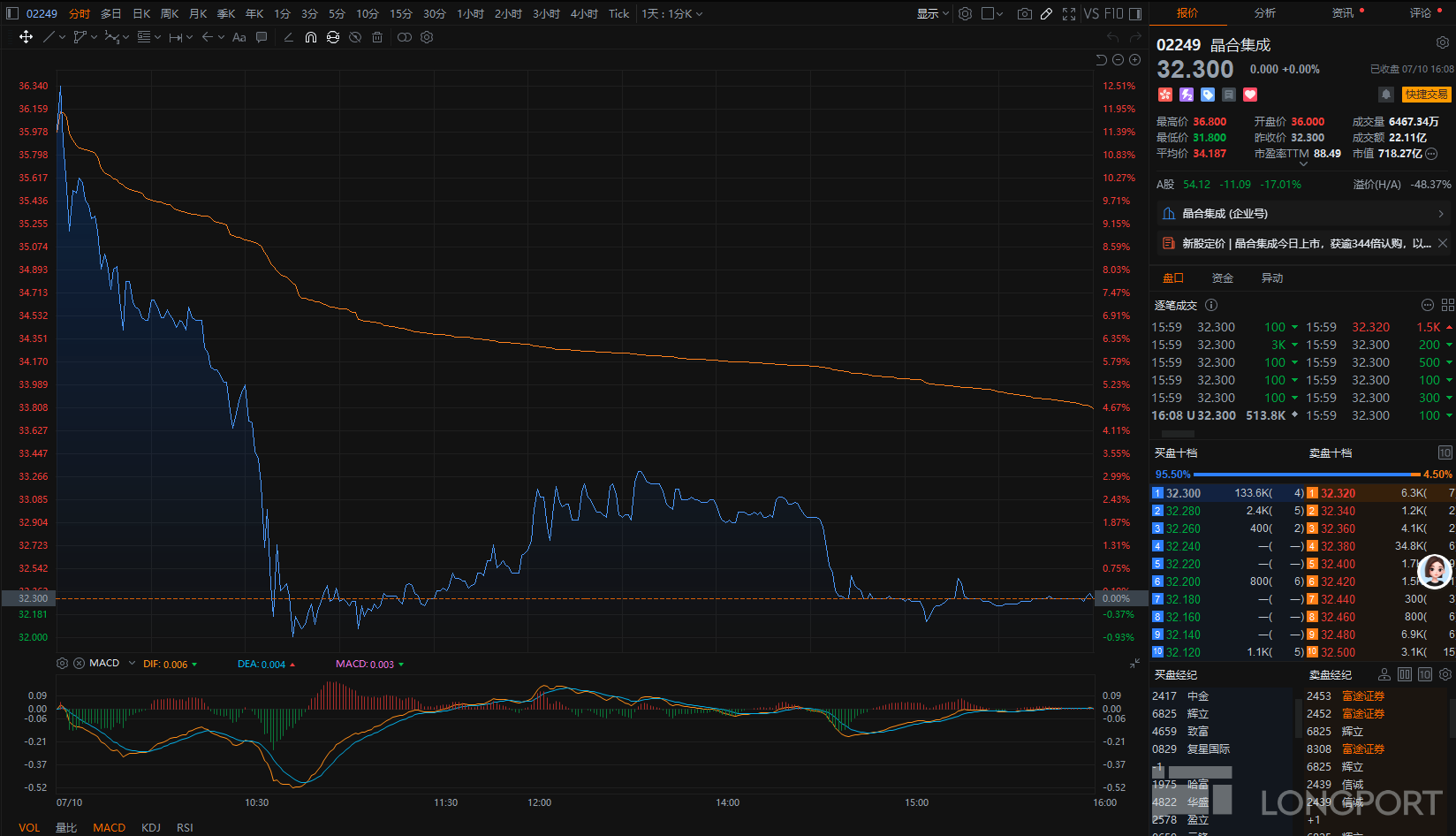Image resolution: width=1456 pixels, height=836 pixels.
Task: Click the 快捷交易 quick trade button
Action: [x=1426, y=95]
